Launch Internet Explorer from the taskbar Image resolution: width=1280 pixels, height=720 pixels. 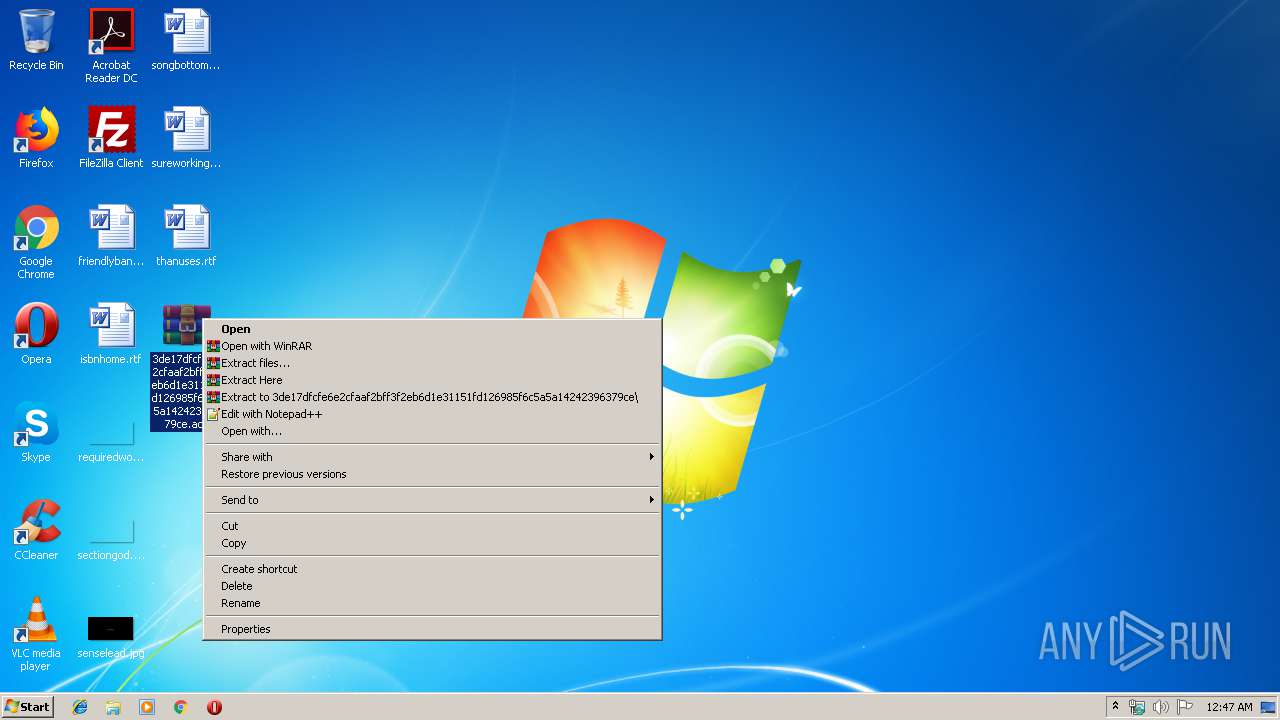80,707
